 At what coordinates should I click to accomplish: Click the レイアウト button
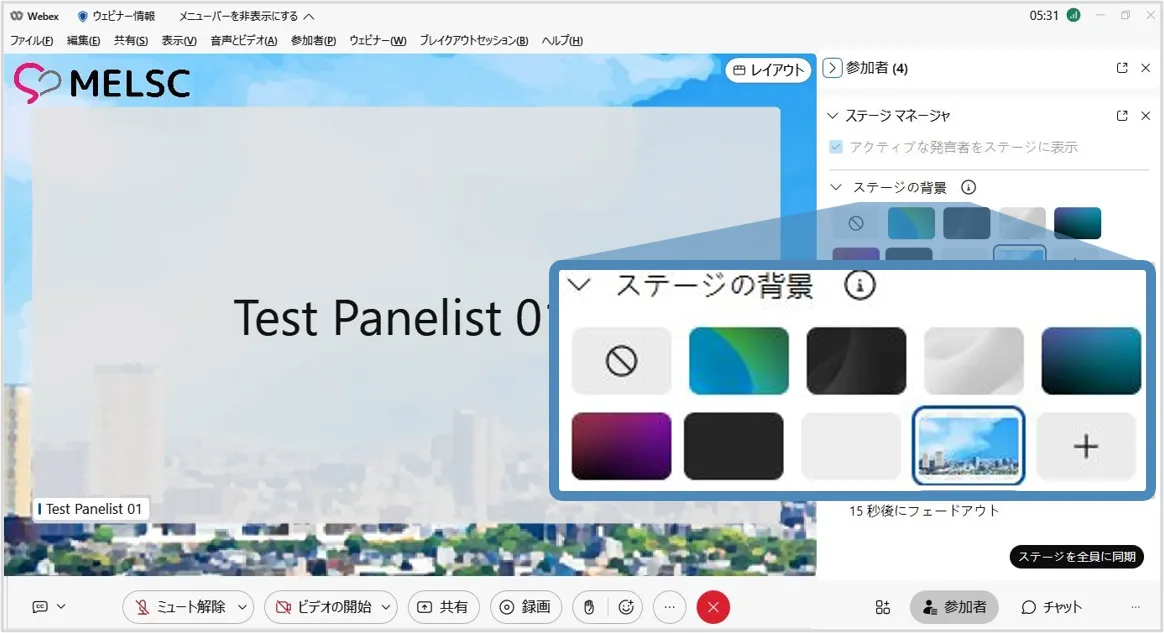(767, 70)
